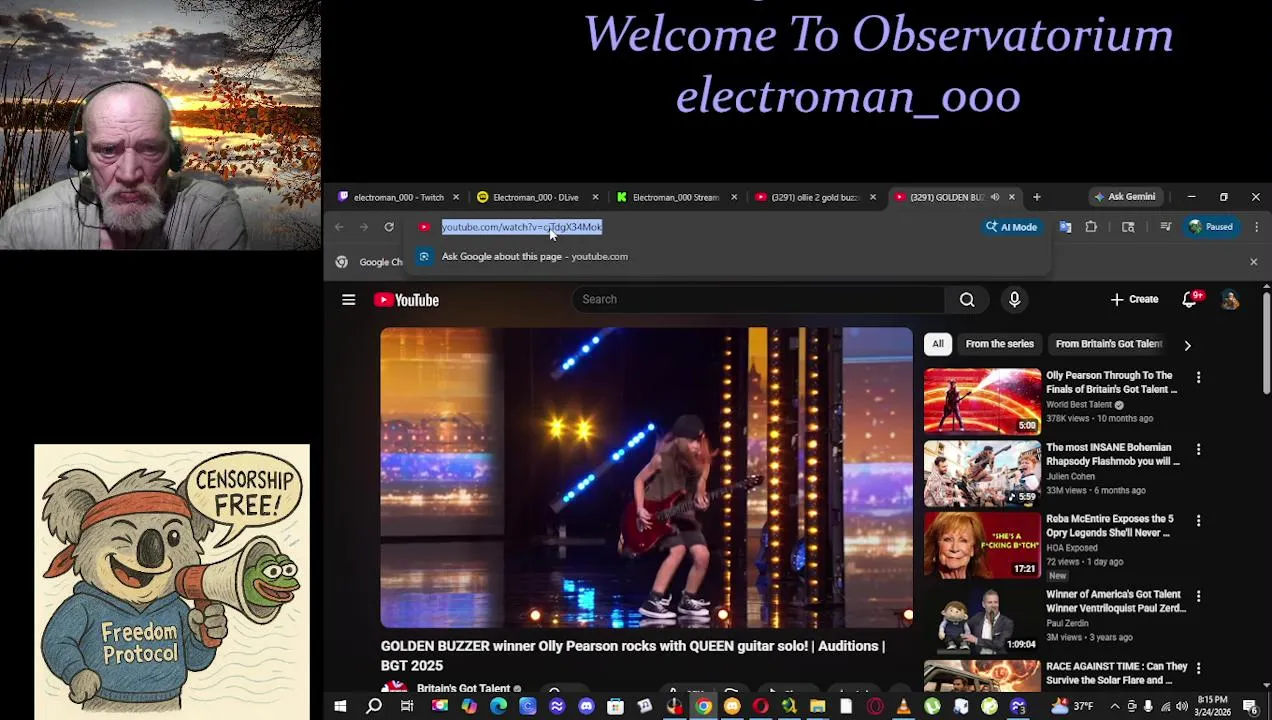
Task: Visit World Best Talent channel
Action: (x=1080, y=404)
